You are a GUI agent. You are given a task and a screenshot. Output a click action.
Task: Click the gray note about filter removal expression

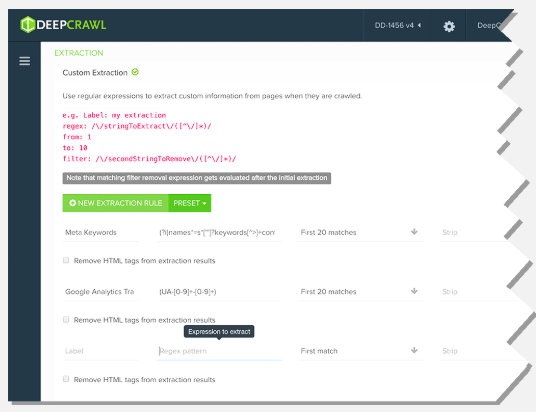point(197,178)
